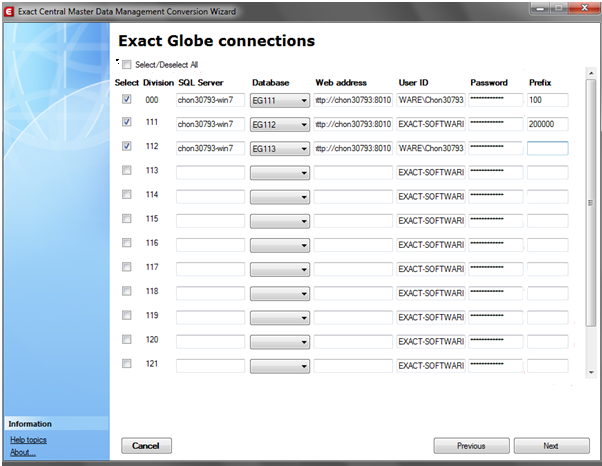Open the Help topics link
Screen dimensions: 602x466
[28, 440]
